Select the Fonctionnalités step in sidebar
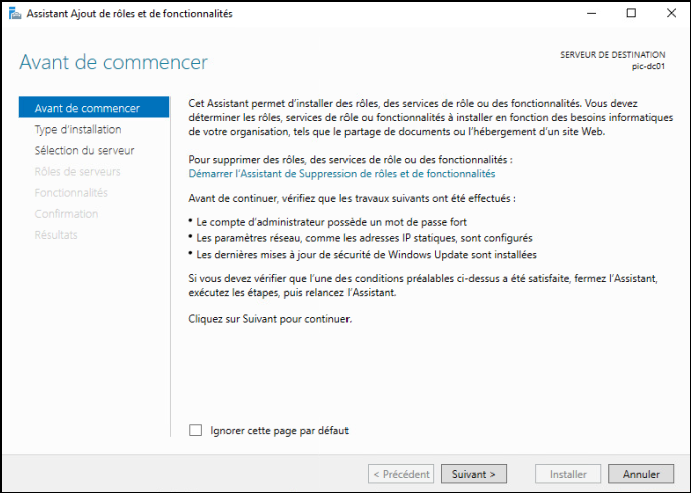 (71, 193)
